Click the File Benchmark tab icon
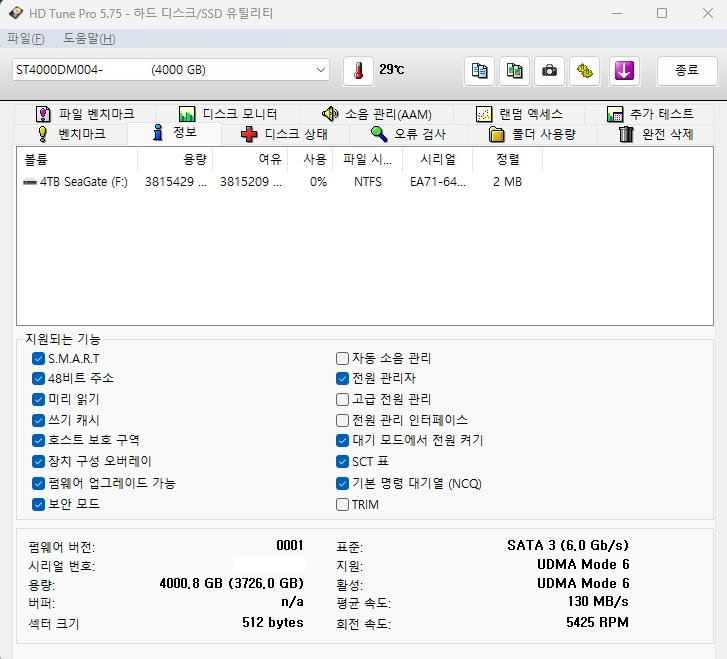 pyautogui.click(x=43, y=114)
